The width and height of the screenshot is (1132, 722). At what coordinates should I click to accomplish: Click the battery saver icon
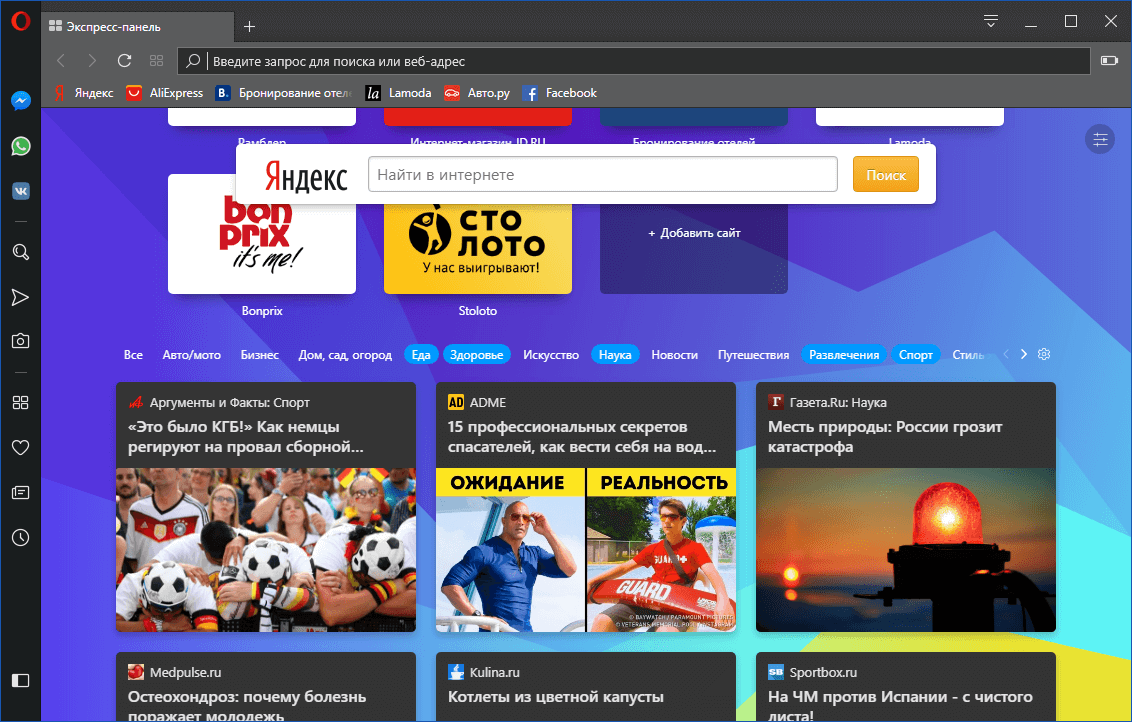[1109, 61]
